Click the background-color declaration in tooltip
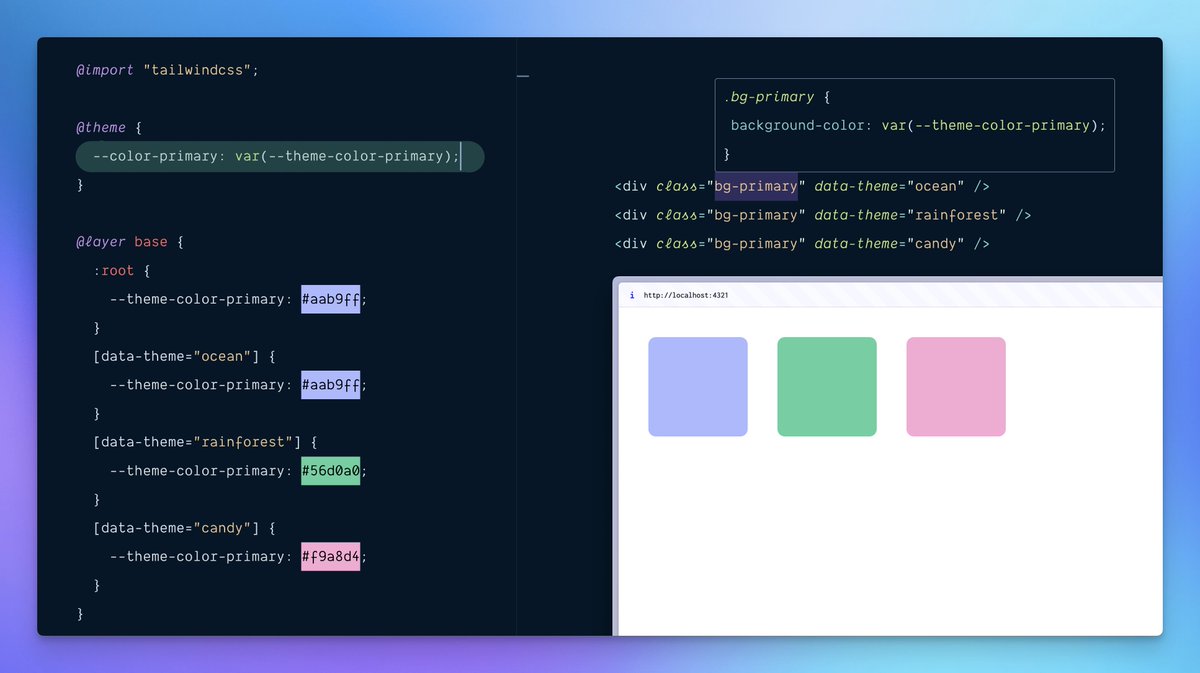The width and height of the screenshot is (1200, 673). (918, 126)
